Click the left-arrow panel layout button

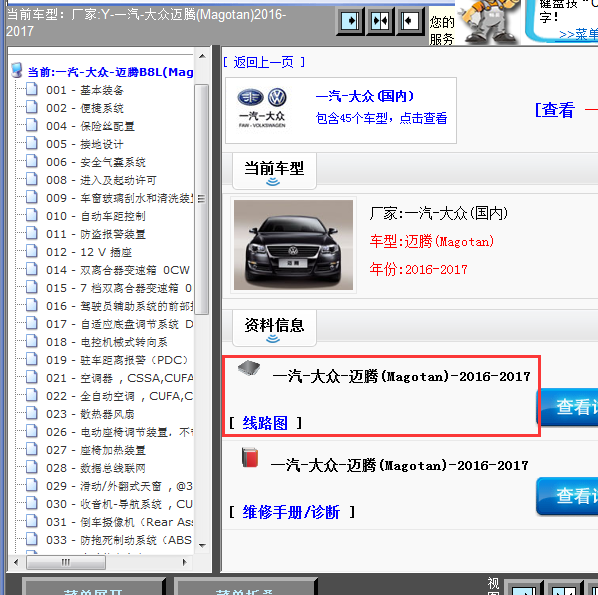(410, 21)
